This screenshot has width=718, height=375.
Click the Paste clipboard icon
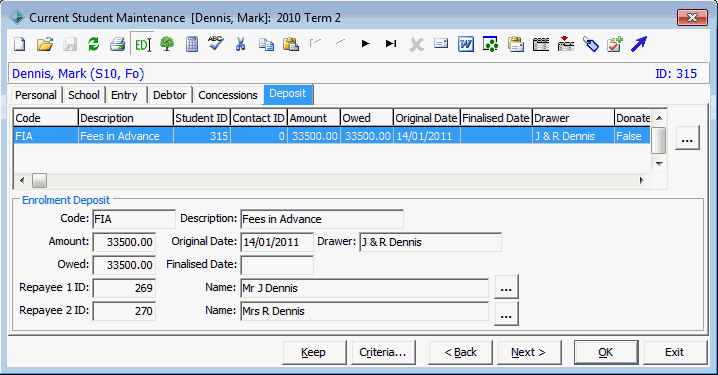coord(291,44)
